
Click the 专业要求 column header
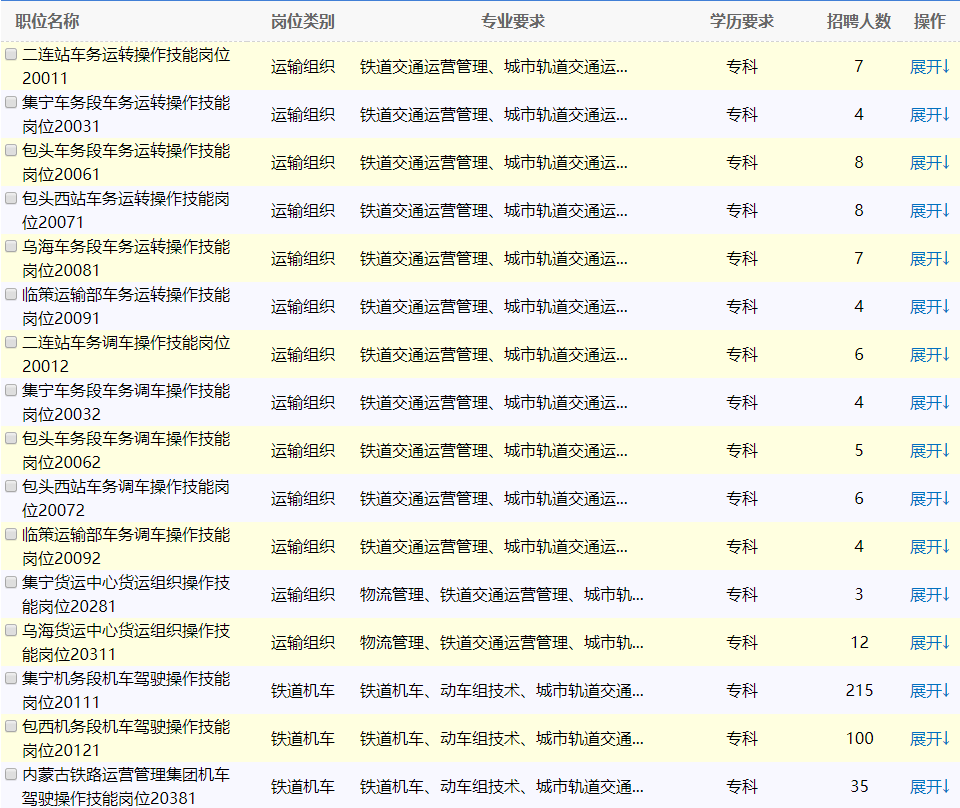[x=513, y=22]
